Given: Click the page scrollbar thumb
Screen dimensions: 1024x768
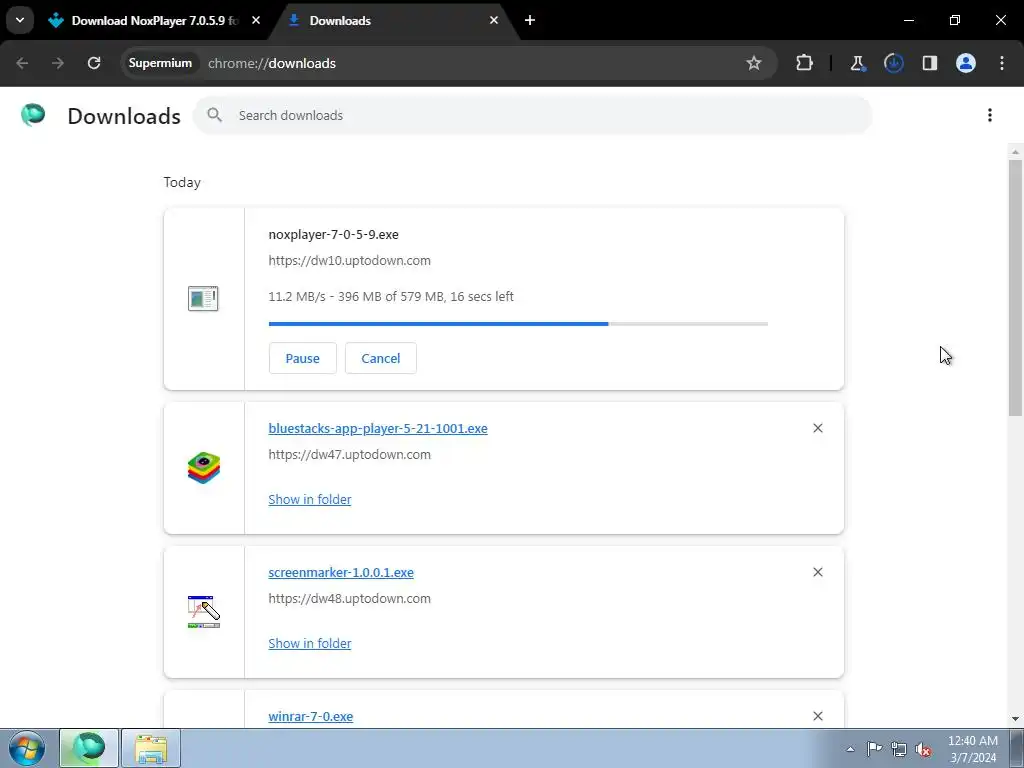Looking at the screenshot, I should click(1015, 287).
